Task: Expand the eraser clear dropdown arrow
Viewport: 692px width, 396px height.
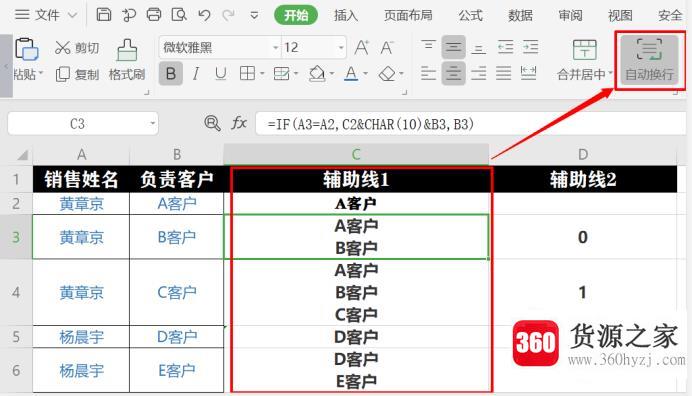Action: click(402, 73)
